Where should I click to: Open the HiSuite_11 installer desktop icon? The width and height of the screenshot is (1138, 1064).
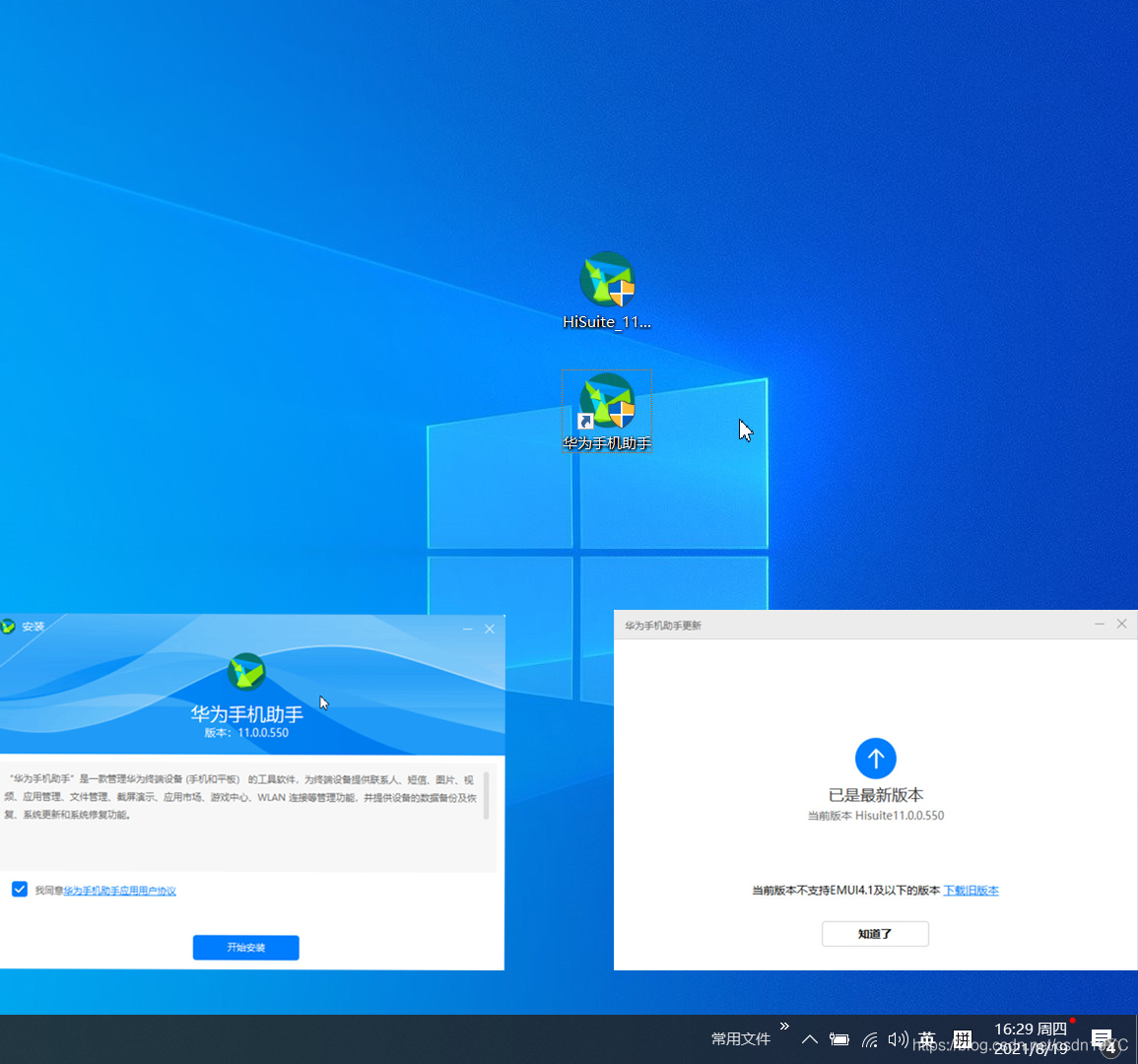click(x=607, y=291)
